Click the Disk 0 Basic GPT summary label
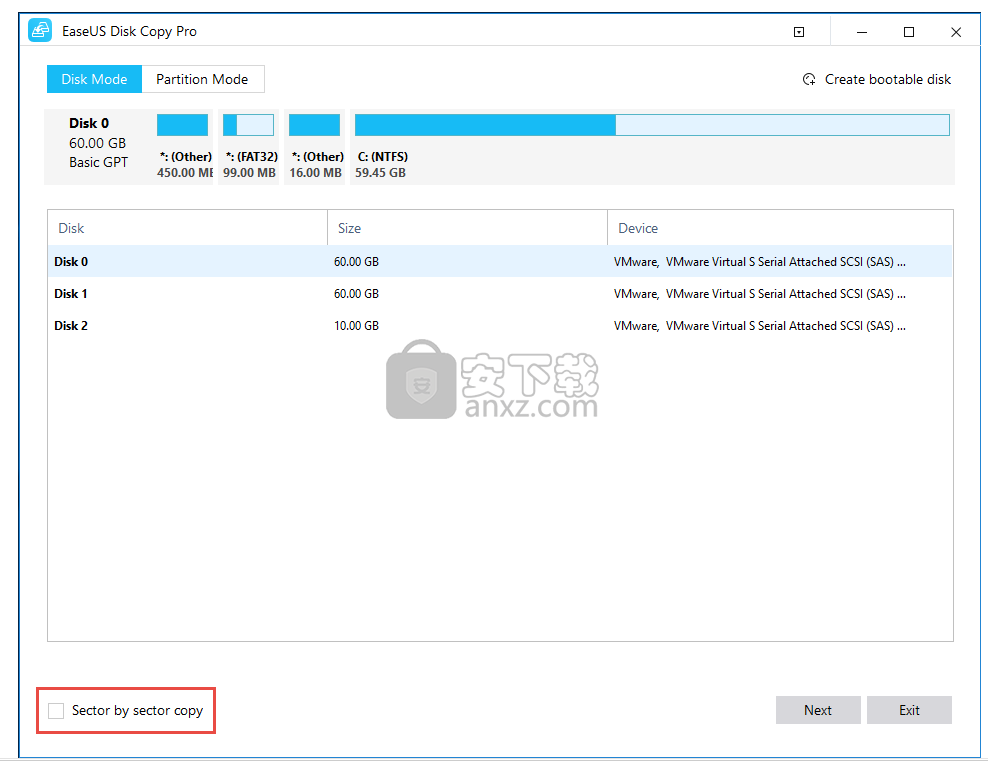 (x=98, y=143)
